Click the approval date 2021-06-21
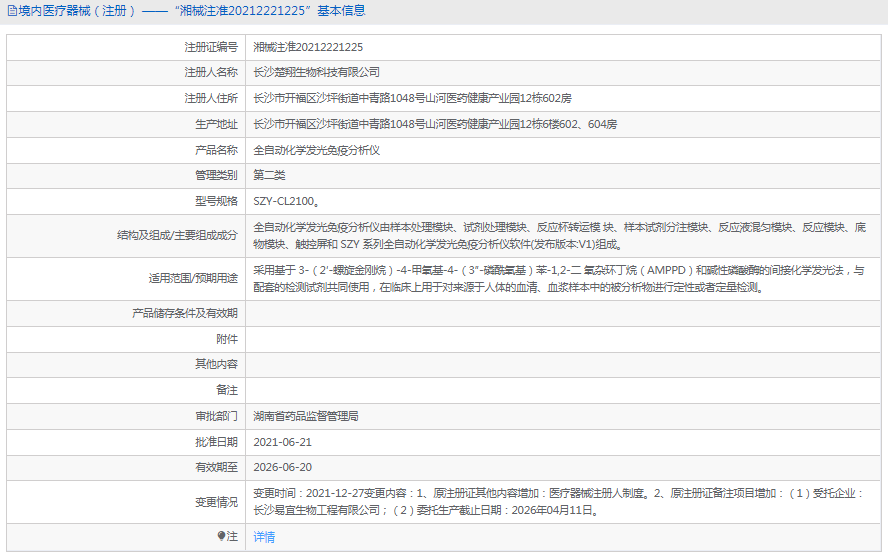Viewport: 888px width, 557px height. pos(283,442)
